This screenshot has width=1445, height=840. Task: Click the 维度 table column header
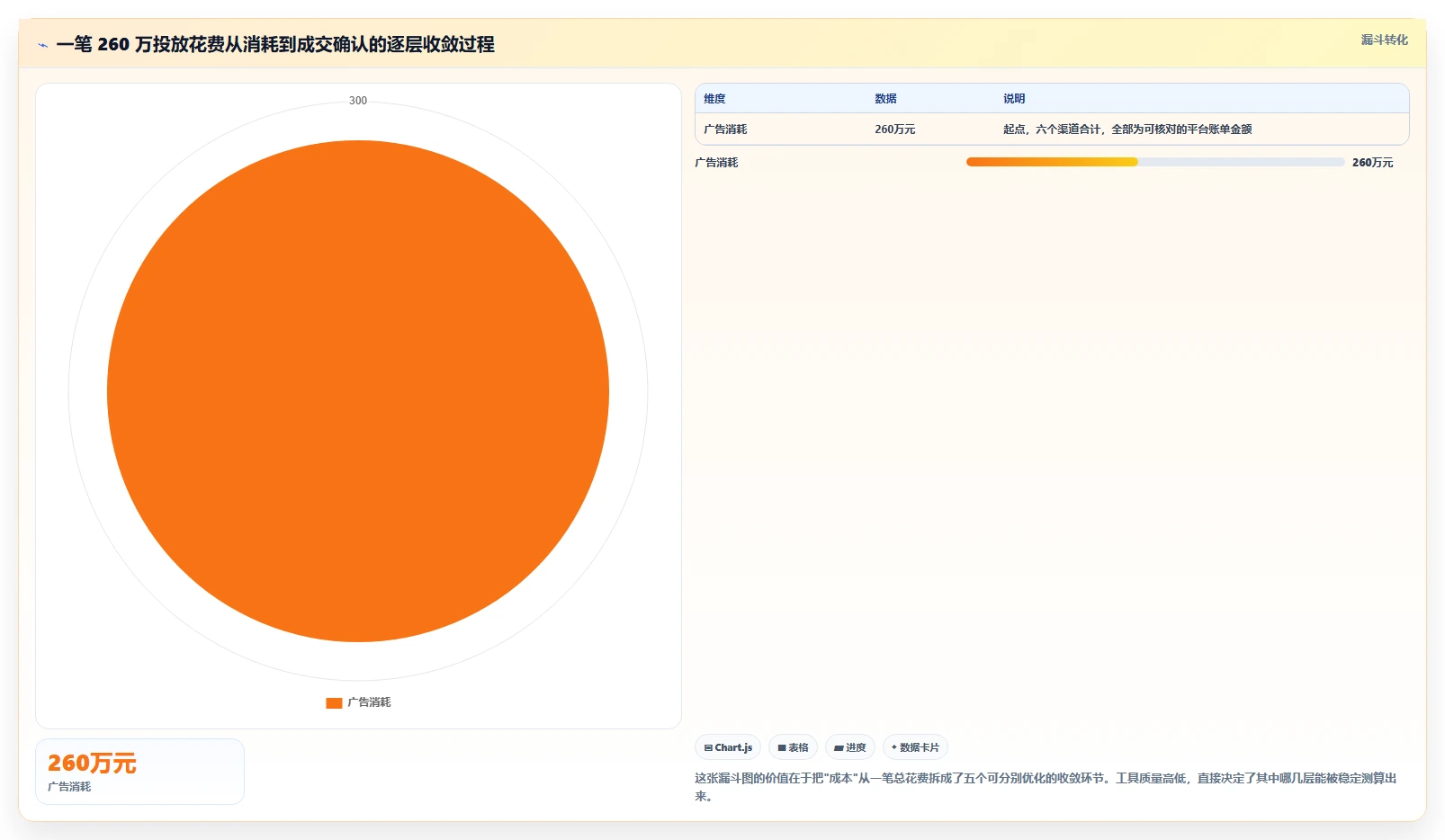point(714,99)
